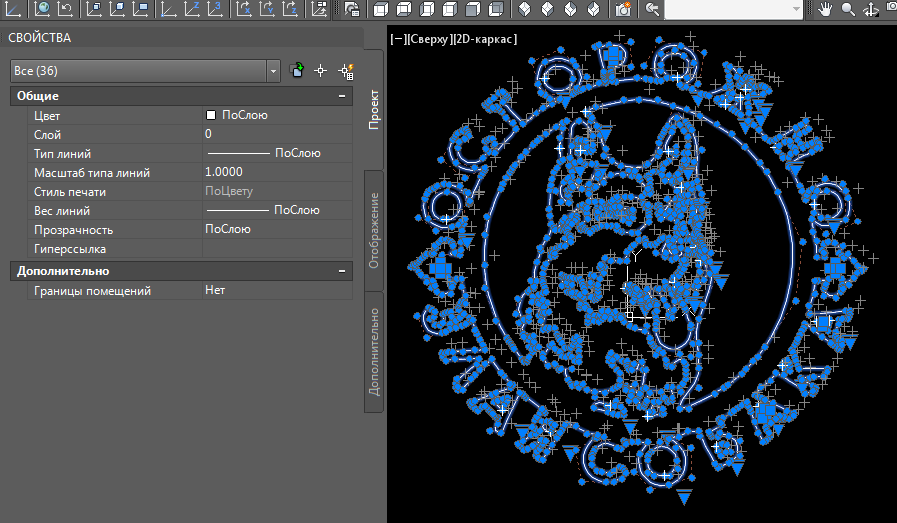Select SE Isometric view
The height and width of the screenshot is (523, 897).
pos(547,9)
